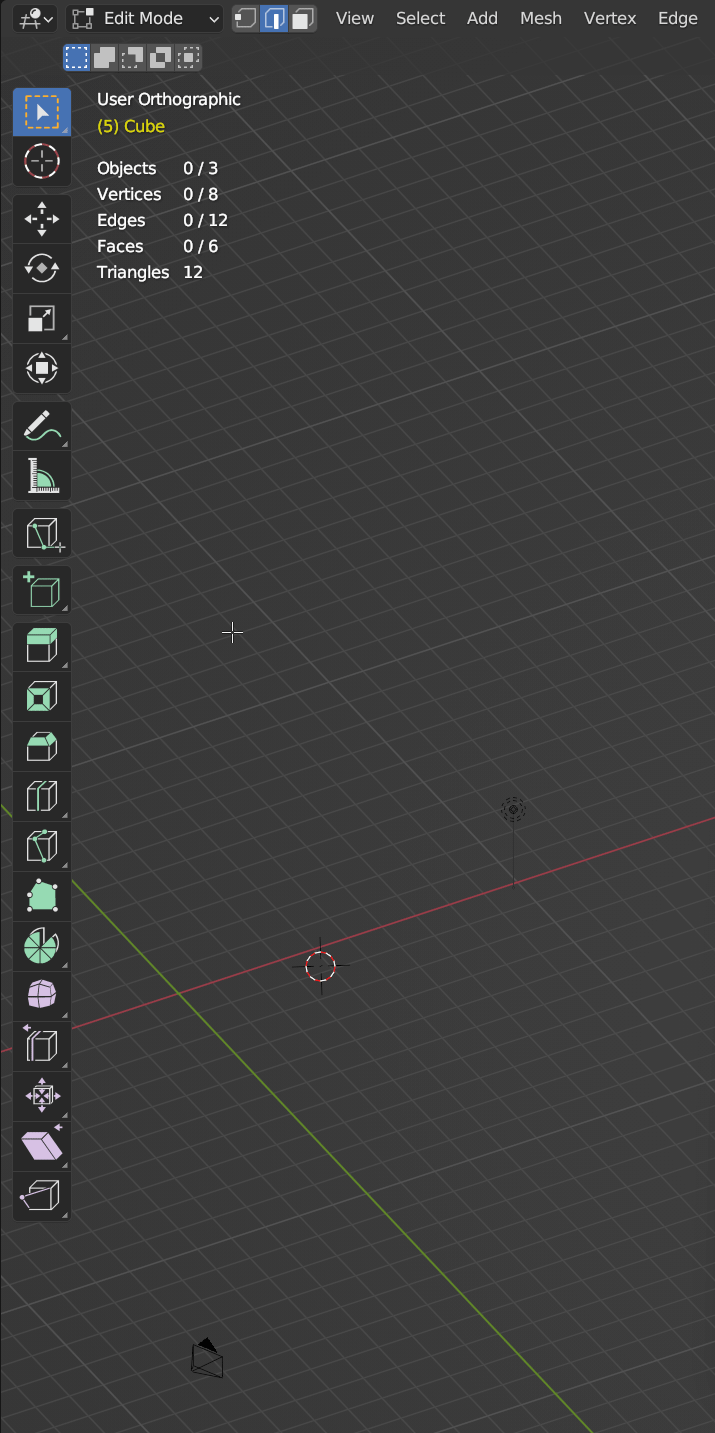Click the camera object in the viewport
Image resolution: width=715 pixels, height=1433 pixels.
click(x=207, y=1358)
